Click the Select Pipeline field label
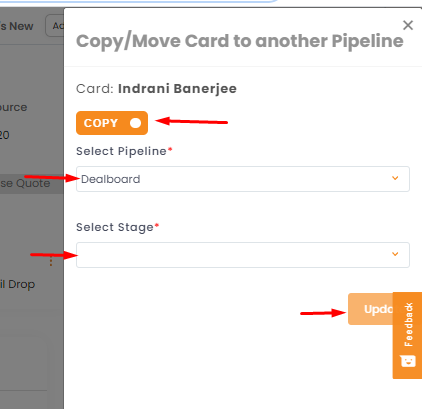 click(x=124, y=151)
